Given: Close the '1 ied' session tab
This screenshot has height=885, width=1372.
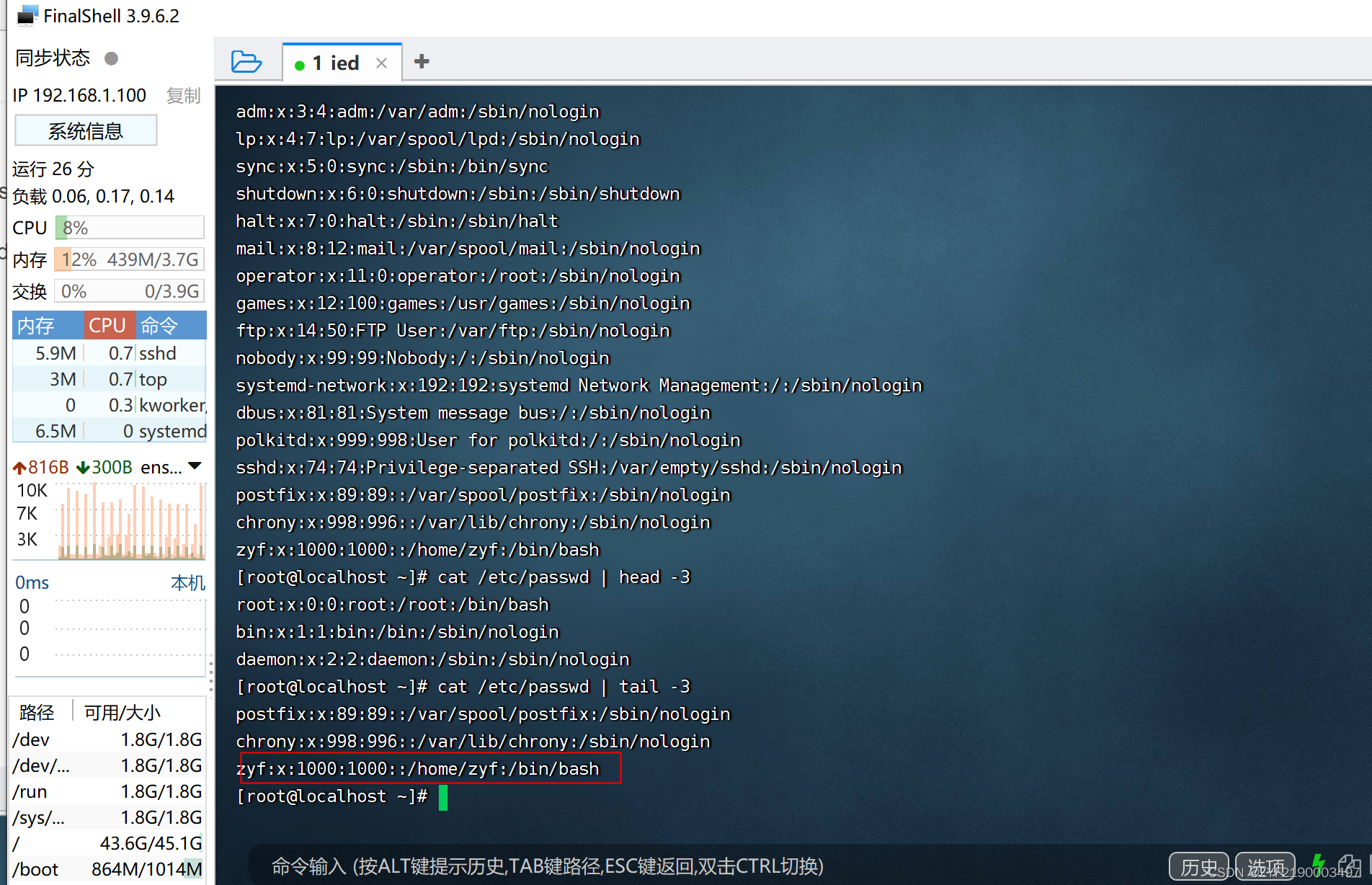Looking at the screenshot, I should pyautogui.click(x=382, y=63).
